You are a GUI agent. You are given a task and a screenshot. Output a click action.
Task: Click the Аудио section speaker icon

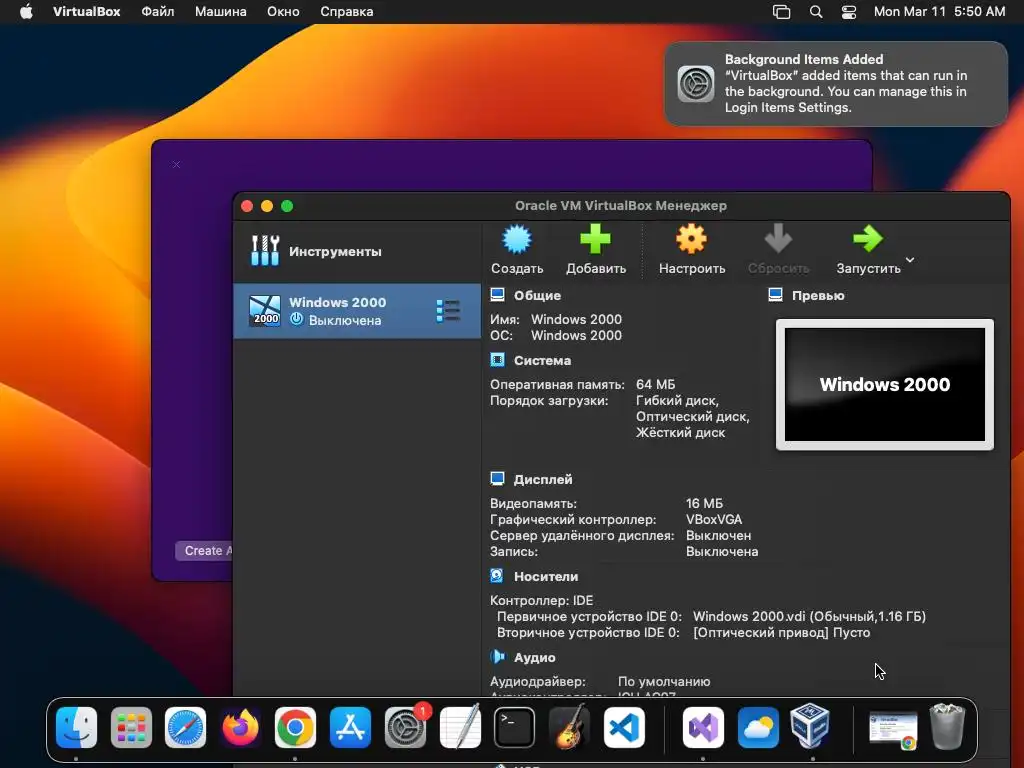(x=498, y=656)
